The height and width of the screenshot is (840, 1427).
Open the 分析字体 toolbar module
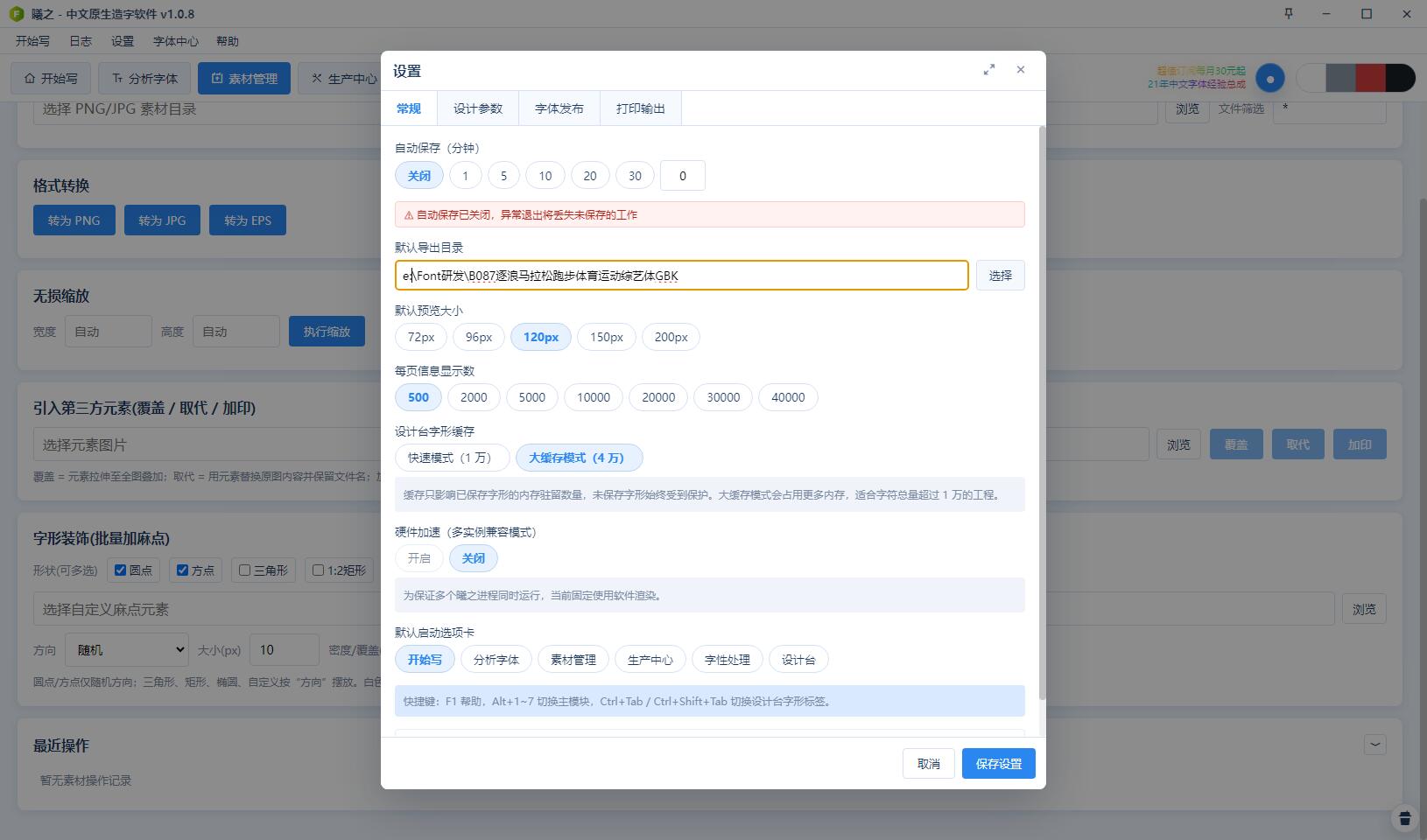pos(144,79)
